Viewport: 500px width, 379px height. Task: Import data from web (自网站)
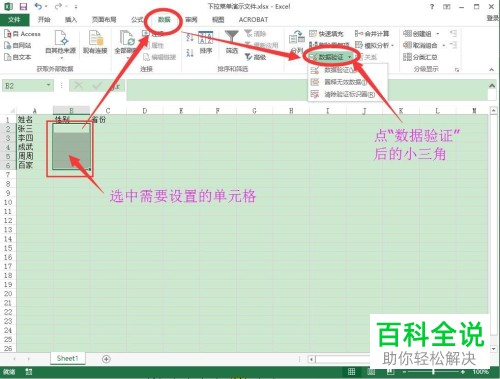pos(18,45)
